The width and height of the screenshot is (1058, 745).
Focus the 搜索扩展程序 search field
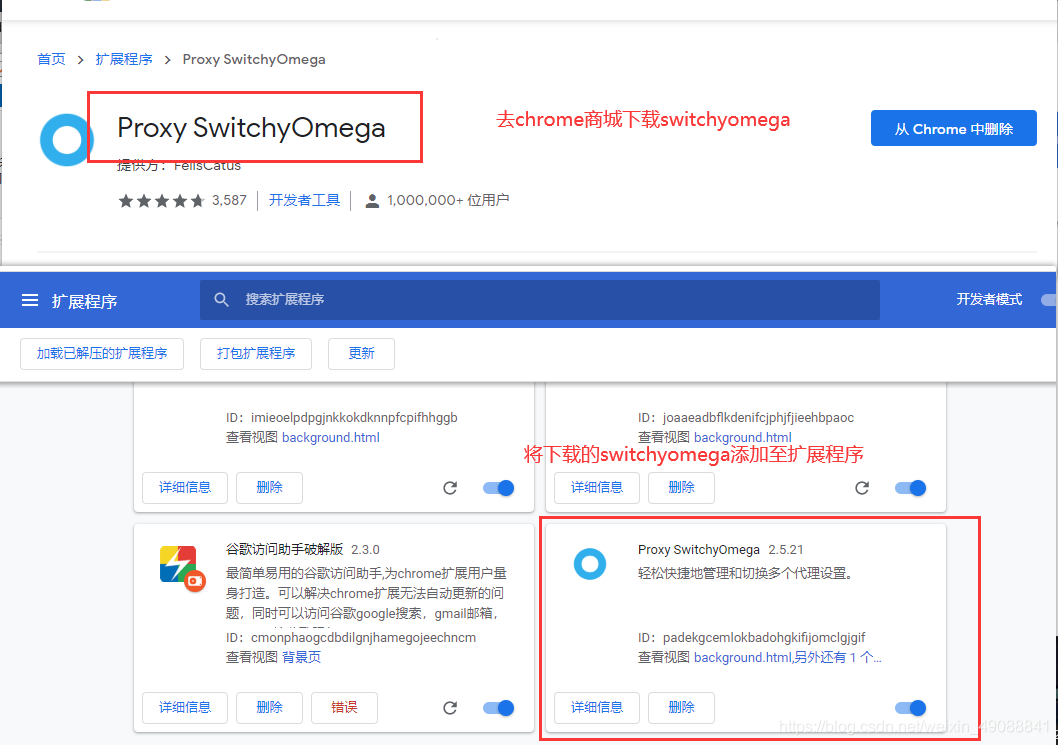[540, 300]
